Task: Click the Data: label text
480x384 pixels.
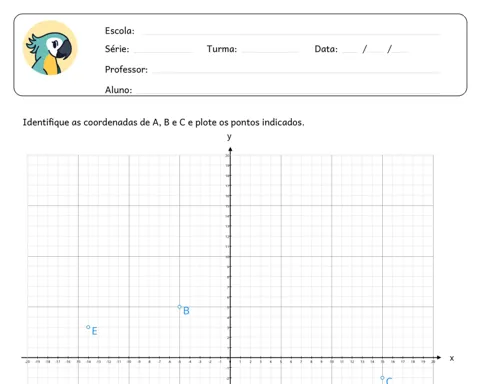Action: 326,49
